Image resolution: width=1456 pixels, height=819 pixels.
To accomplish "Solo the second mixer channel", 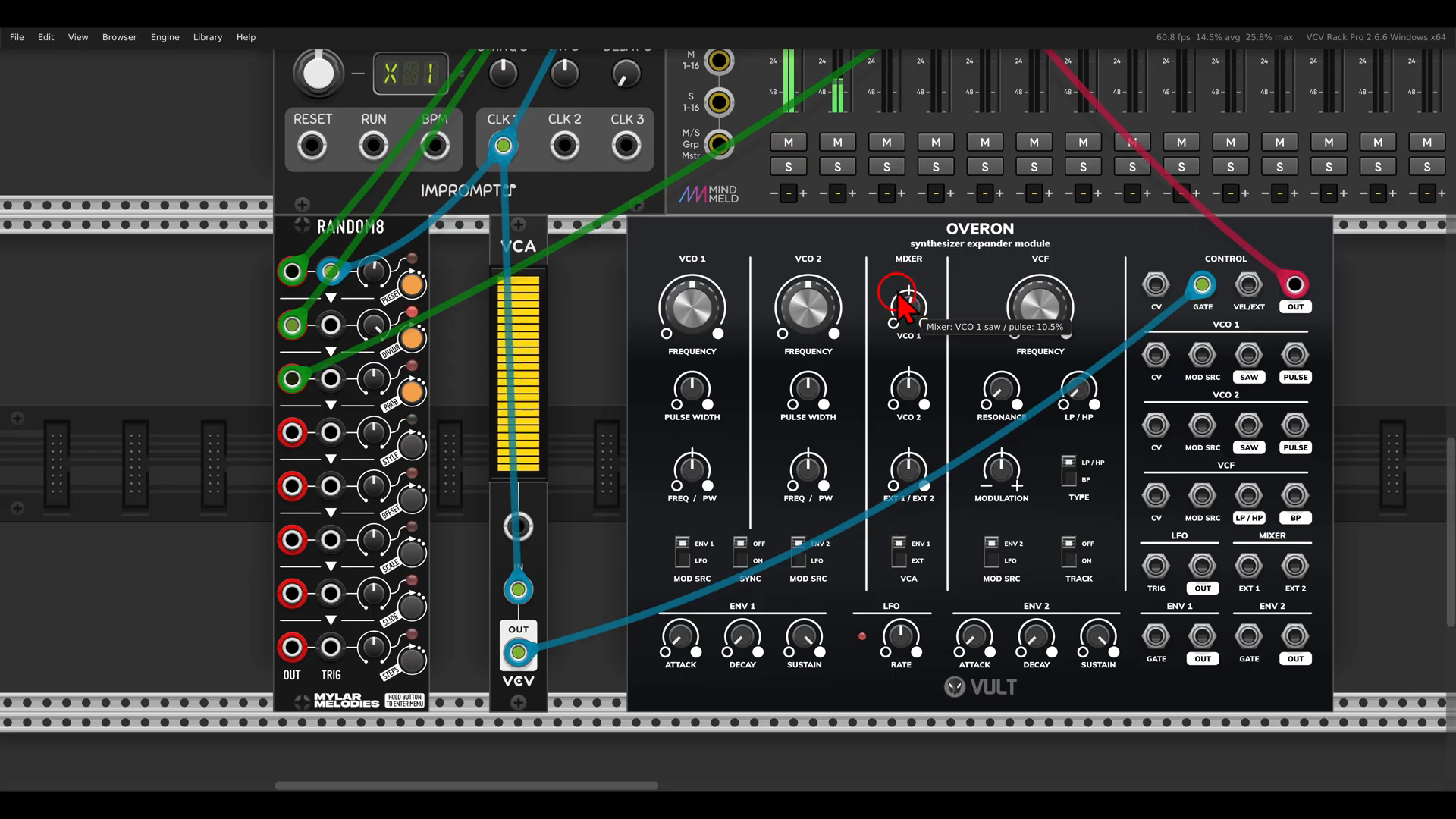I will click(837, 167).
